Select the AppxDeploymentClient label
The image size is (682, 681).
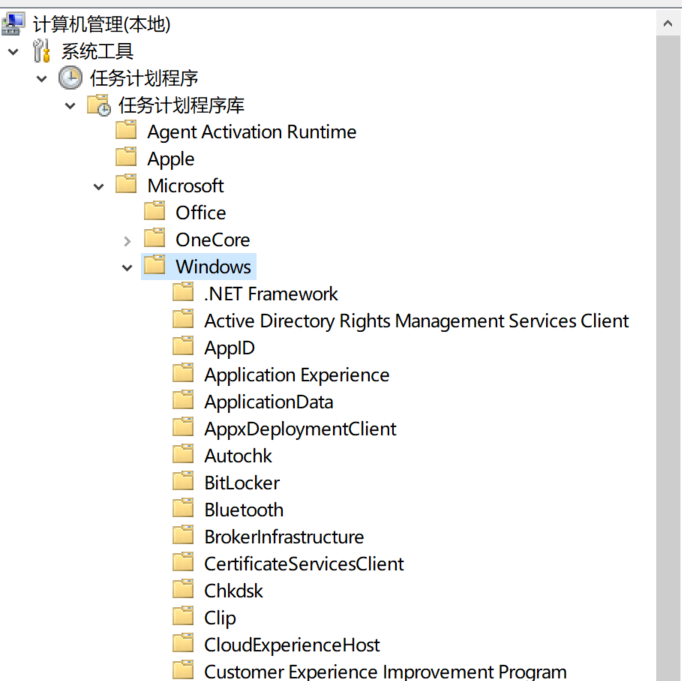301,429
